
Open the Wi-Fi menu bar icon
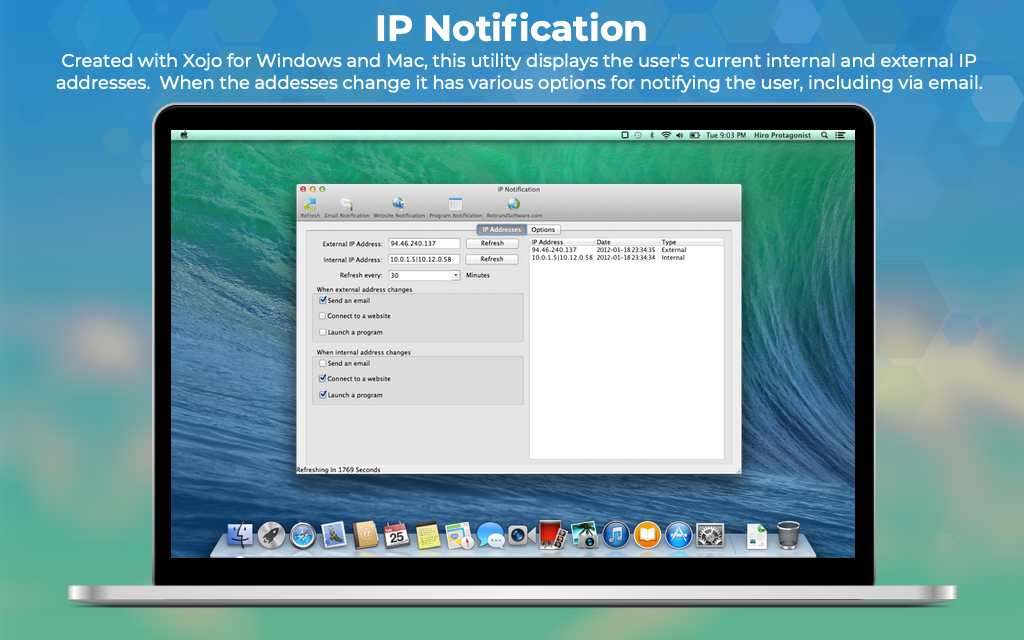tap(666, 134)
